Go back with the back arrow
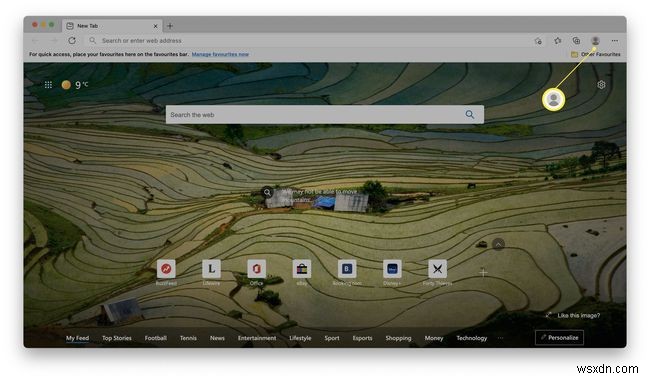650x379 pixels. click(x=36, y=40)
